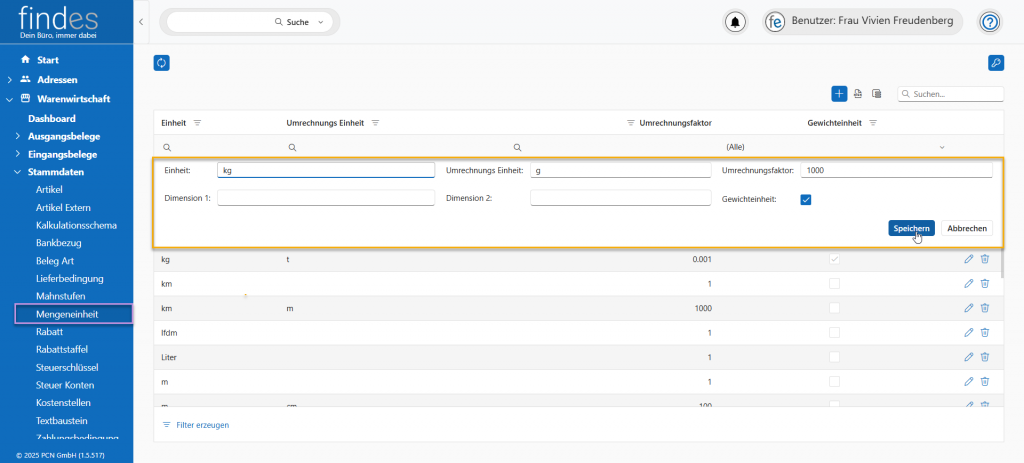Collapse the sidebar with the arrow icon
Viewport: 1024px width, 463px height.
[x=141, y=21]
